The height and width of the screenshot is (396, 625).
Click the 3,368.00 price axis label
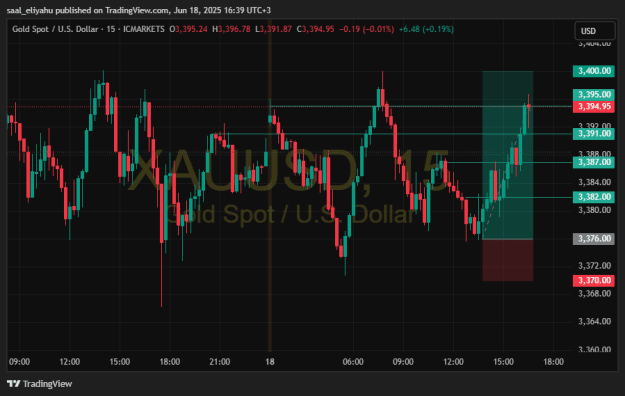(x=594, y=294)
